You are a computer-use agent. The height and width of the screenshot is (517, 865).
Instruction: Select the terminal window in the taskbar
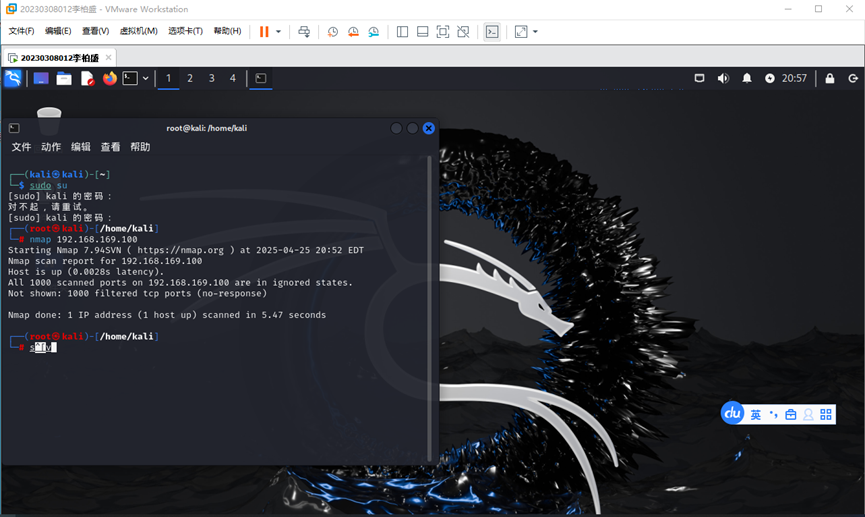tap(261, 78)
